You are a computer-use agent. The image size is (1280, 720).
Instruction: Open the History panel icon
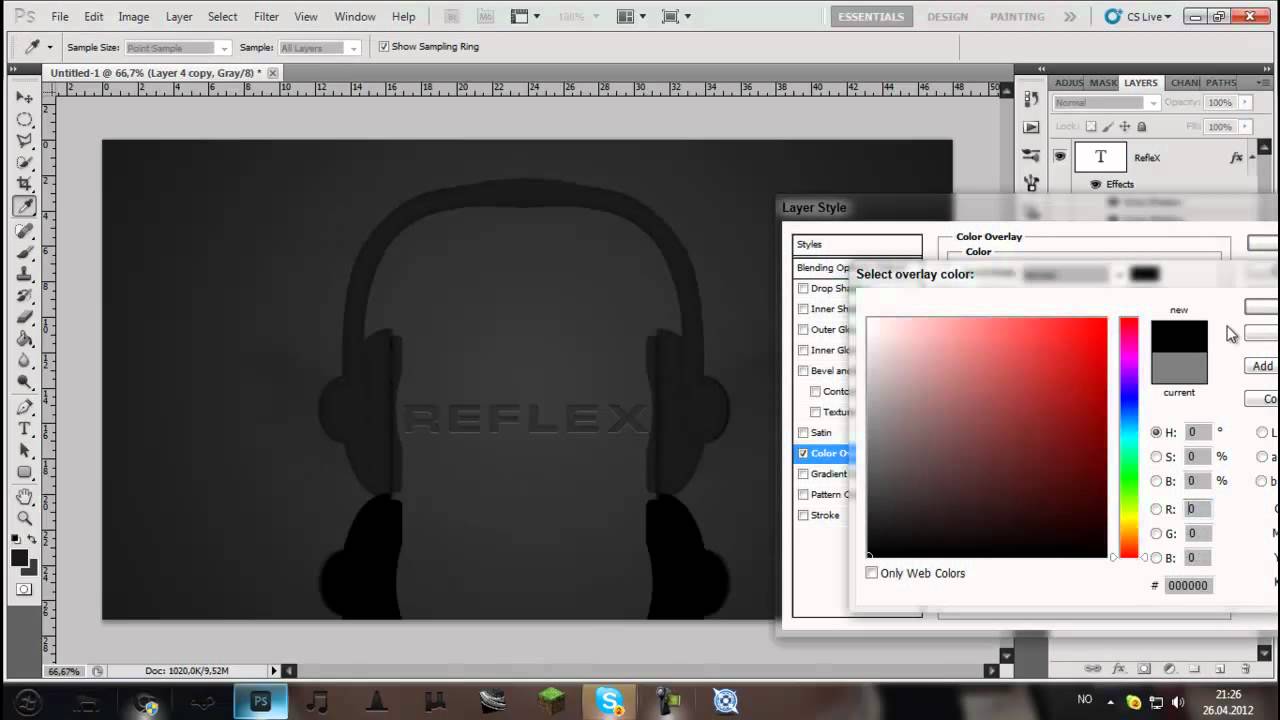point(1031,99)
